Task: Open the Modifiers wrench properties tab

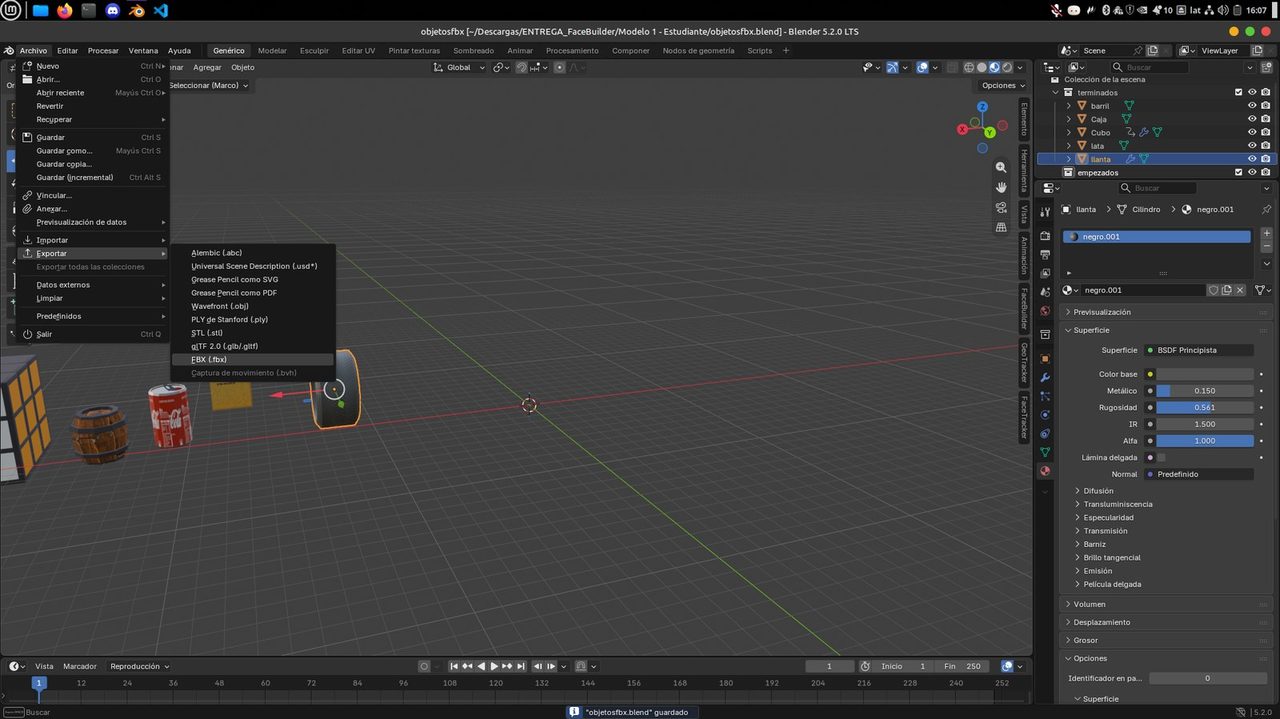Action: pos(1045,377)
